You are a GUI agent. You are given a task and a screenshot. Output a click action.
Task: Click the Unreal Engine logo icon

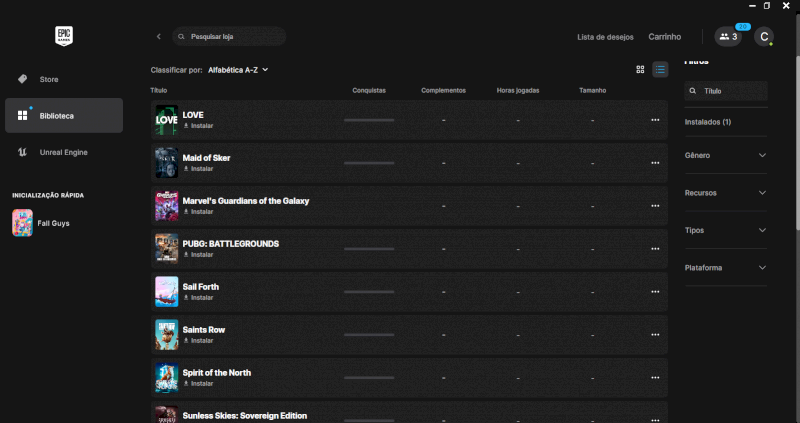(x=22, y=152)
